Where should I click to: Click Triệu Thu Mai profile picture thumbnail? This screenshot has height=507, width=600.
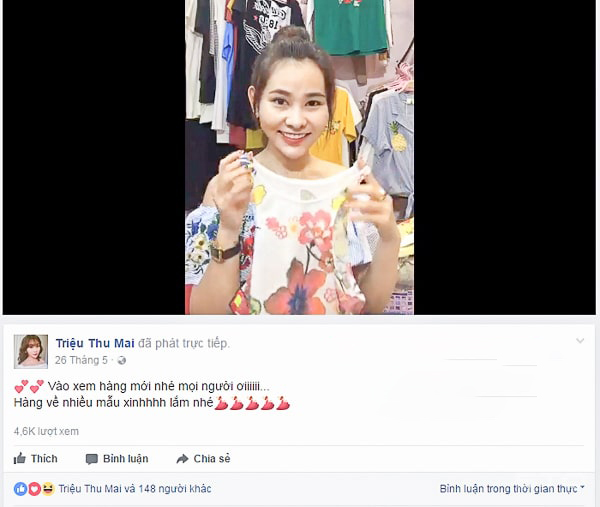[31, 352]
